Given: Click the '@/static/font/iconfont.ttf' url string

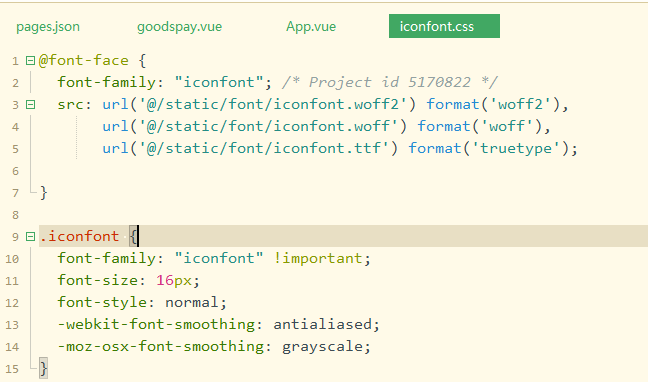Looking at the screenshot, I should (263, 148).
